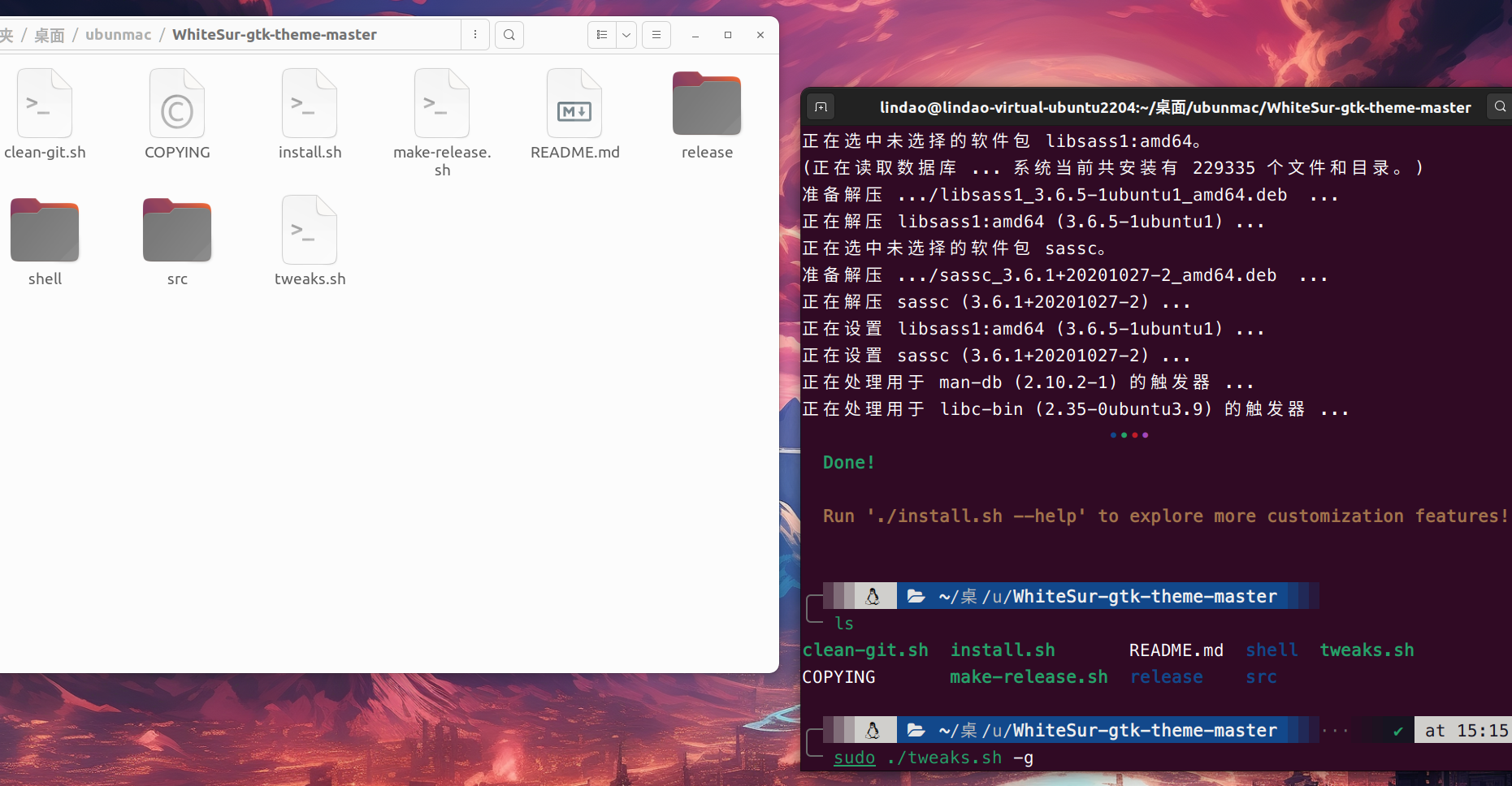Go to the 桌面 breadcrumb folder

coord(50,35)
